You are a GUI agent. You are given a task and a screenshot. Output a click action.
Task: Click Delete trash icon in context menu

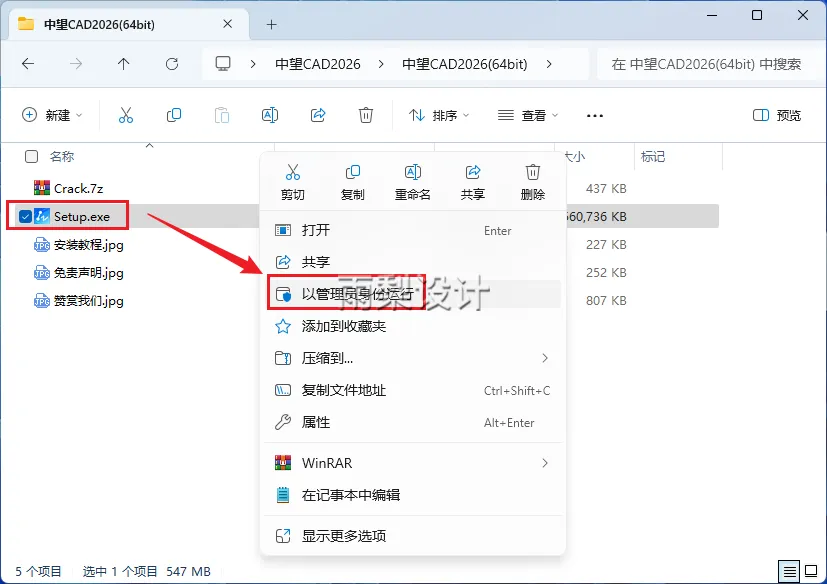tap(533, 173)
